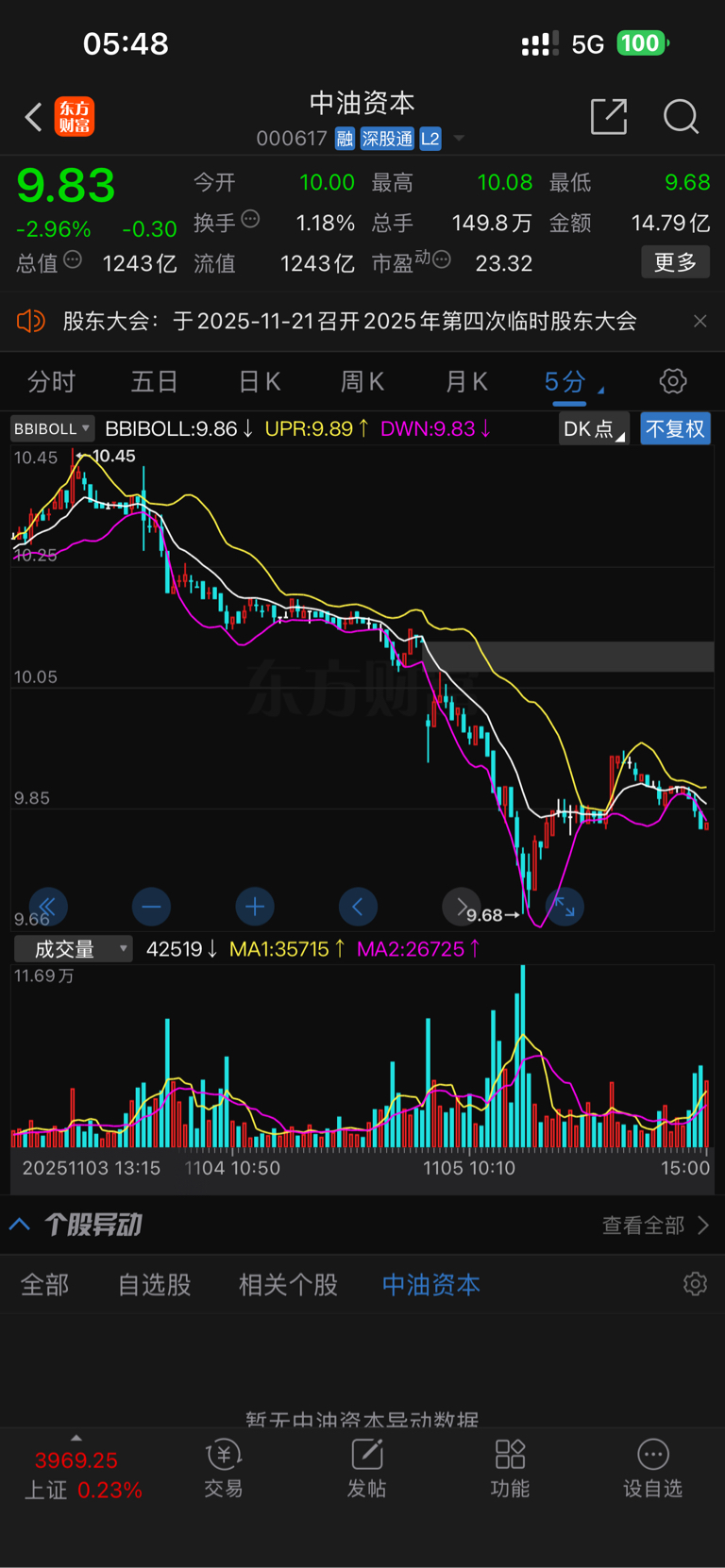Screen dimensions: 725x1568
Task: Open the search magnifier icon
Action: click(x=681, y=117)
